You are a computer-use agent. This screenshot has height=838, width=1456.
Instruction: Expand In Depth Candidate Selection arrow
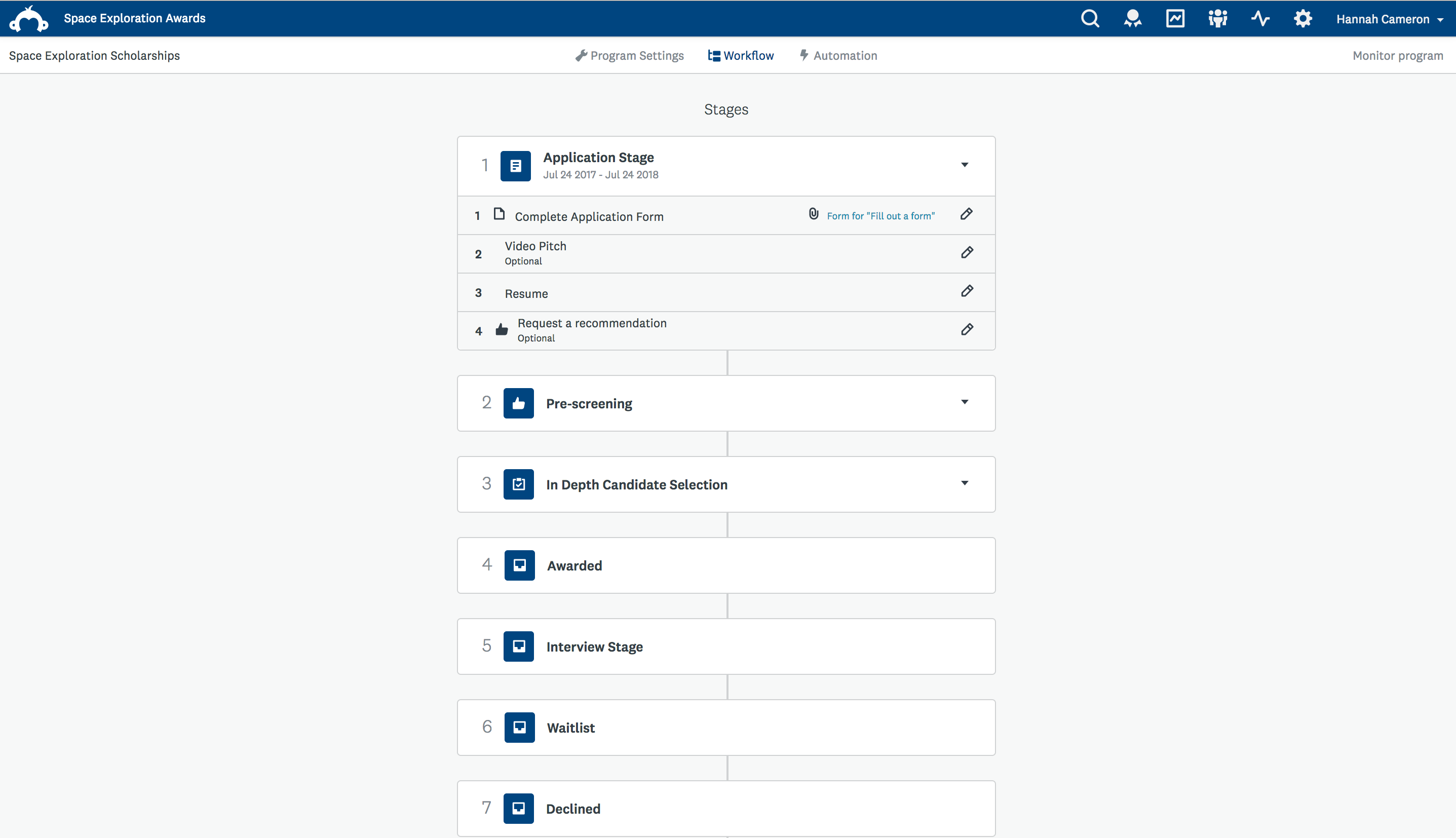(x=965, y=483)
